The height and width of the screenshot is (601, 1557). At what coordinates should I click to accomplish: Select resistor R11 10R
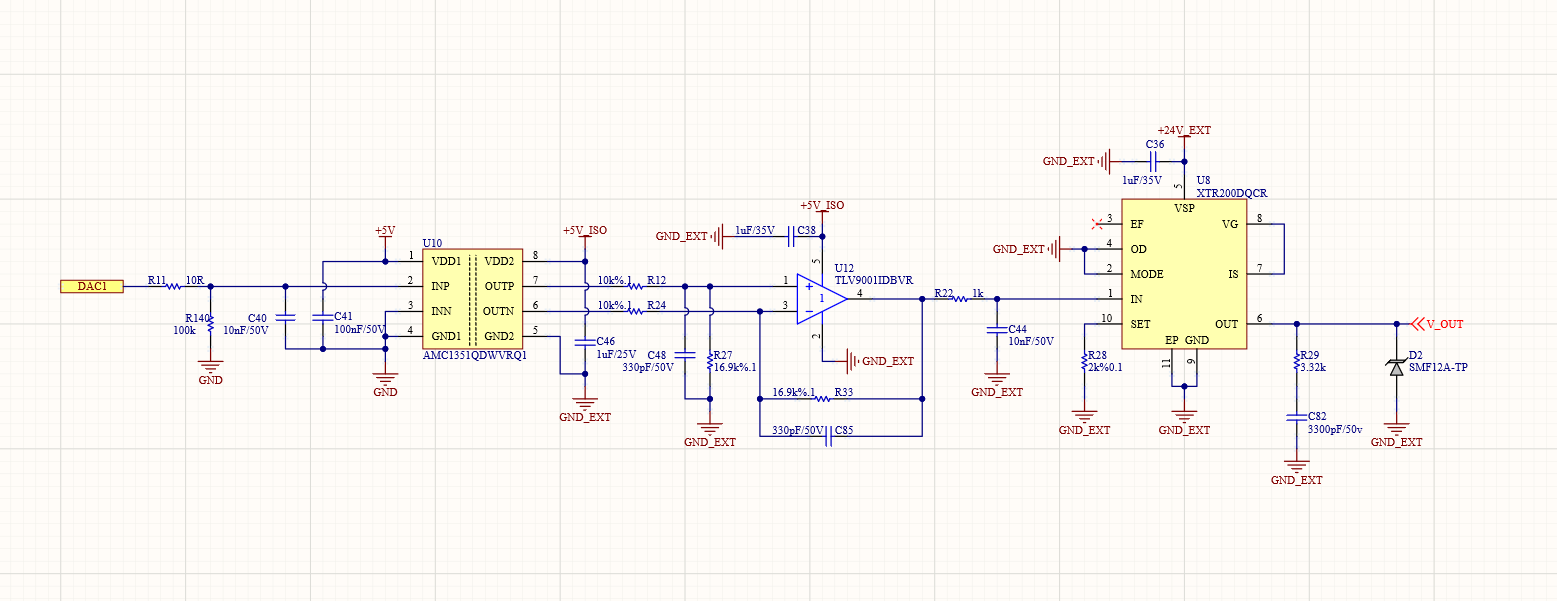(x=174, y=286)
